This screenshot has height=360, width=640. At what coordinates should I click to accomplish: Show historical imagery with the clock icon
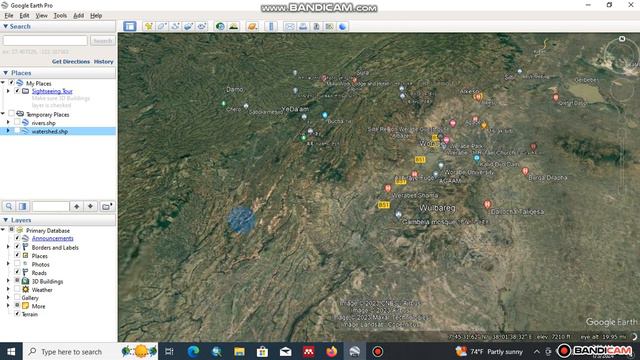220,27
